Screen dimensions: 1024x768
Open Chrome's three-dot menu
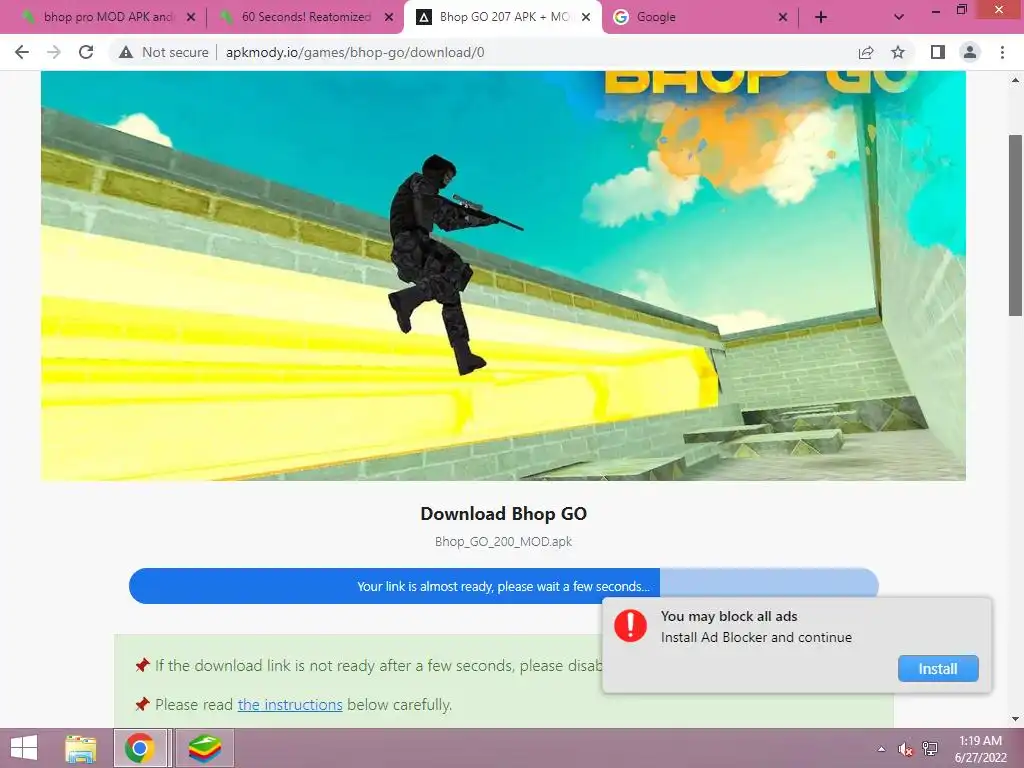(x=1002, y=52)
